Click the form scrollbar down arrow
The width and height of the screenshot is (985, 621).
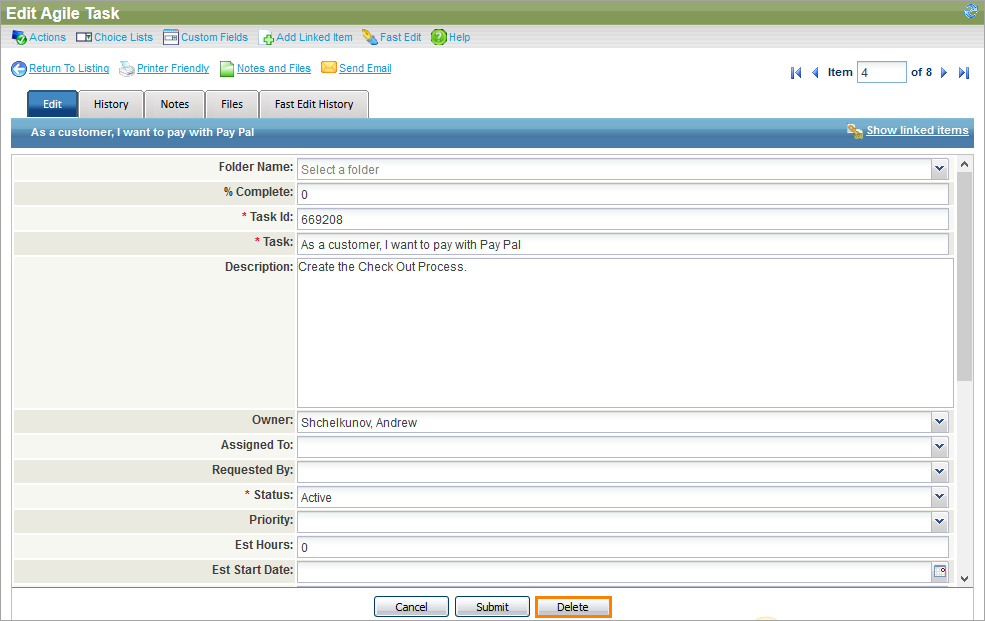(964, 579)
